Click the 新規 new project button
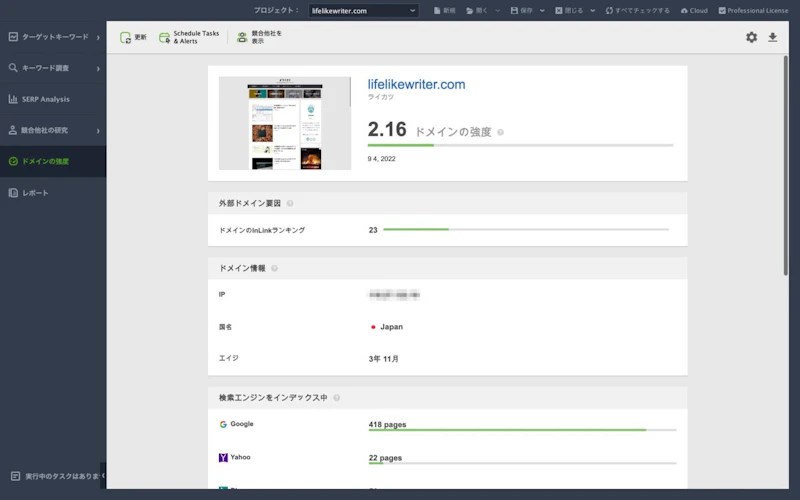The width and height of the screenshot is (800, 500). (444, 11)
